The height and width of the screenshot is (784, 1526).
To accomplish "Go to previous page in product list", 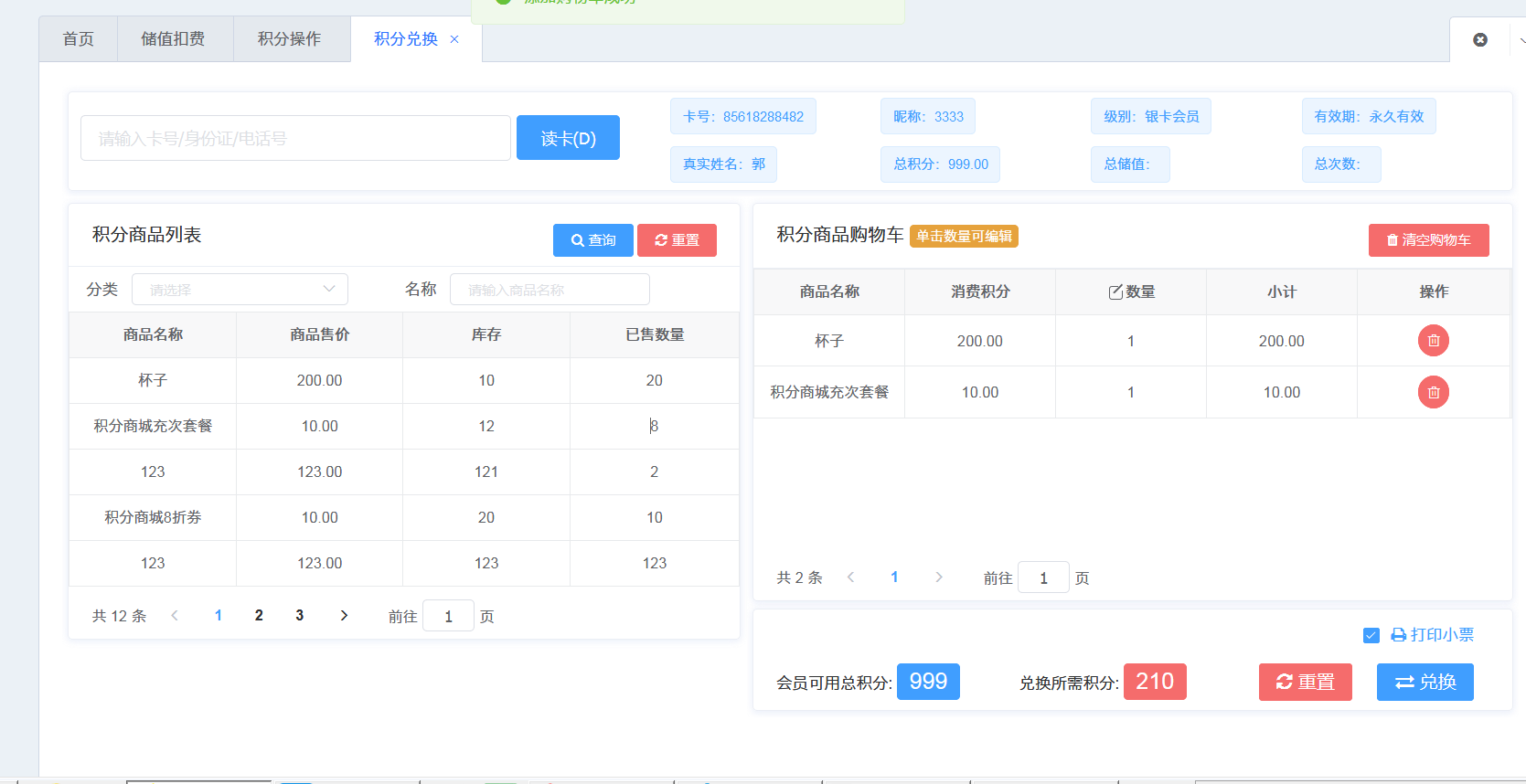I will [x=175, y=616].
